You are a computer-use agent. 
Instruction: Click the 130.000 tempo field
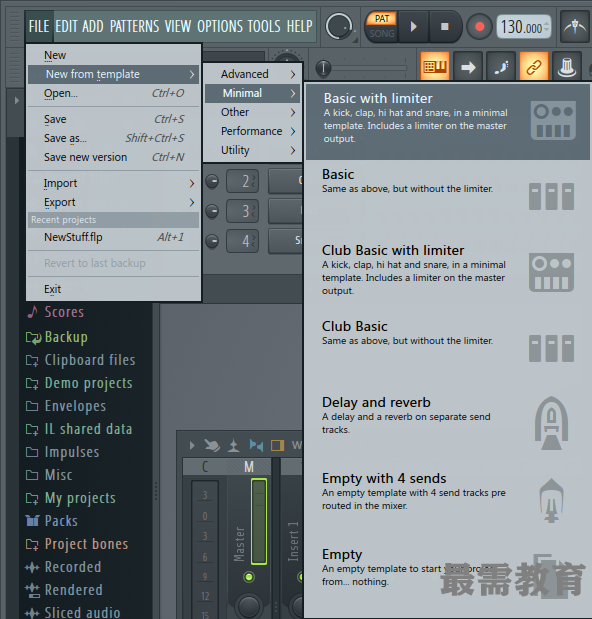coord(523,27)
